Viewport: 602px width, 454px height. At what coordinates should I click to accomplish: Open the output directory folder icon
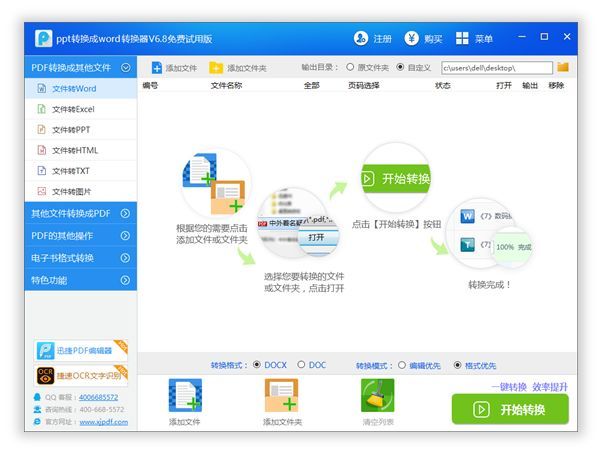pyautogui.click(x=563, y=67)
